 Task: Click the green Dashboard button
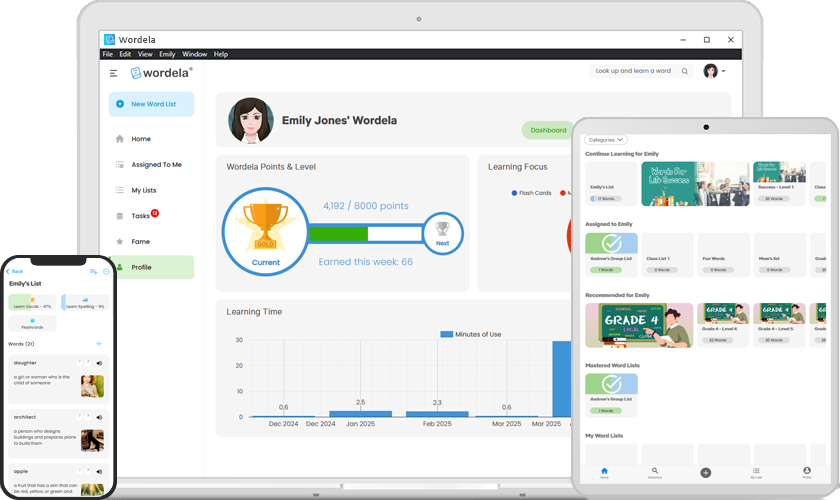(548, 130)
